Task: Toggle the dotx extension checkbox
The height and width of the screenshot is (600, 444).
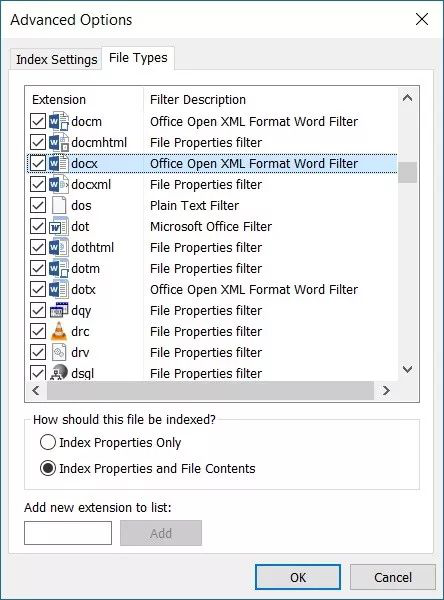Action: point(38,290)
